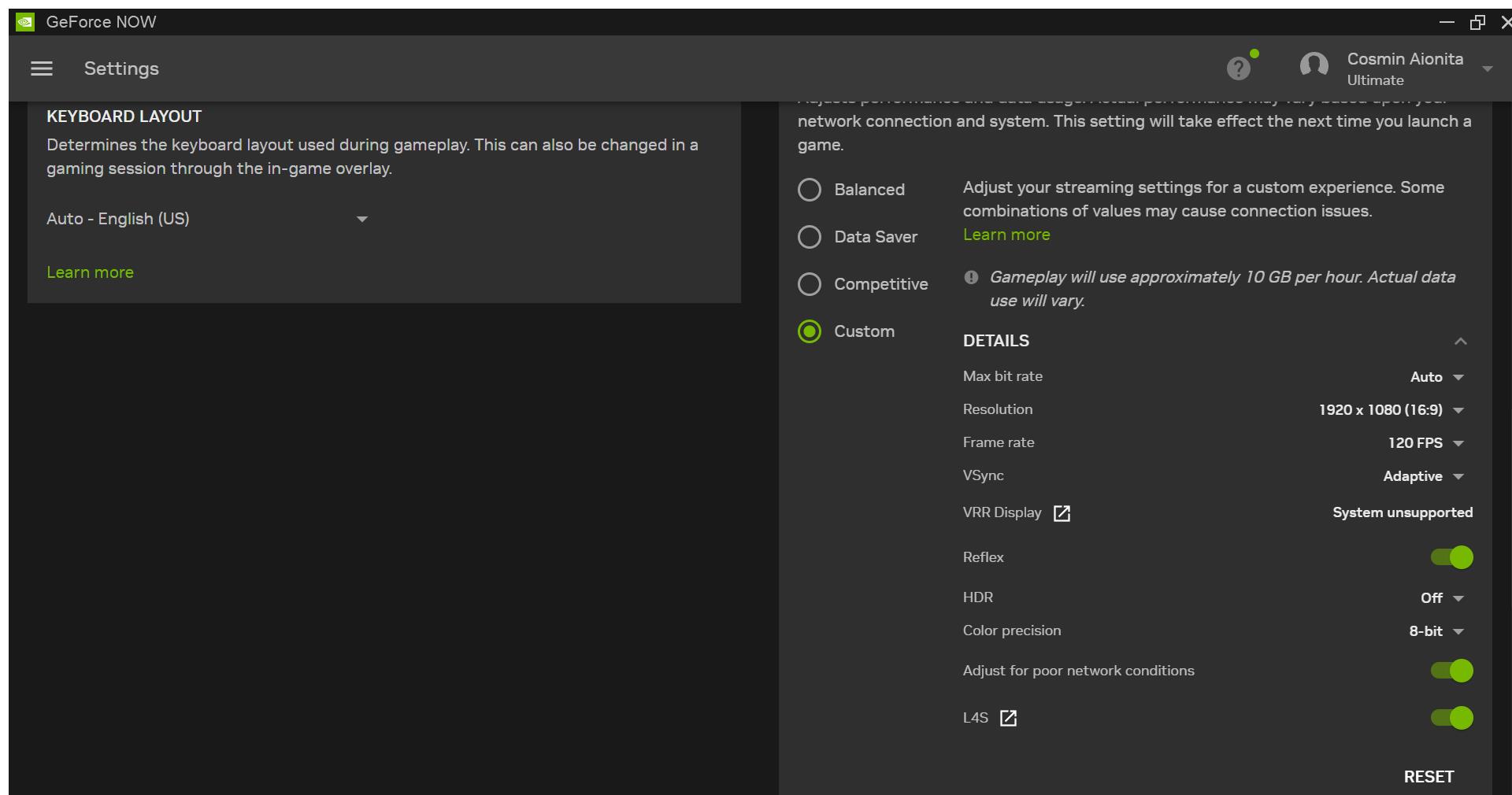Click the KEYBOARD LAYOUT heading
1512x795 pixels.
[124, 116]
